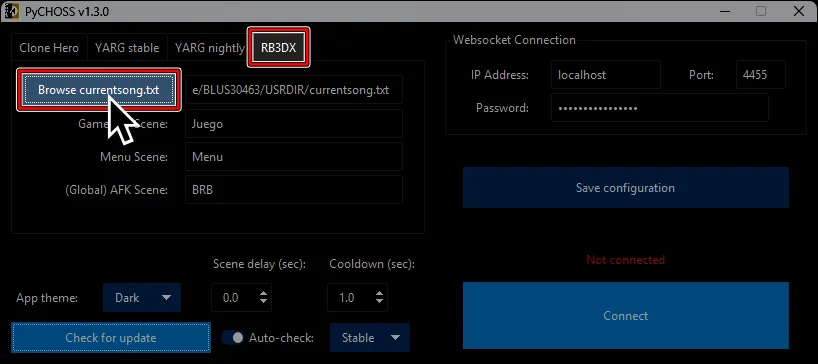Select the YARG nightly tab
Image resolution: width=818 pixels, height=364 pixels.
click(209, 48)
